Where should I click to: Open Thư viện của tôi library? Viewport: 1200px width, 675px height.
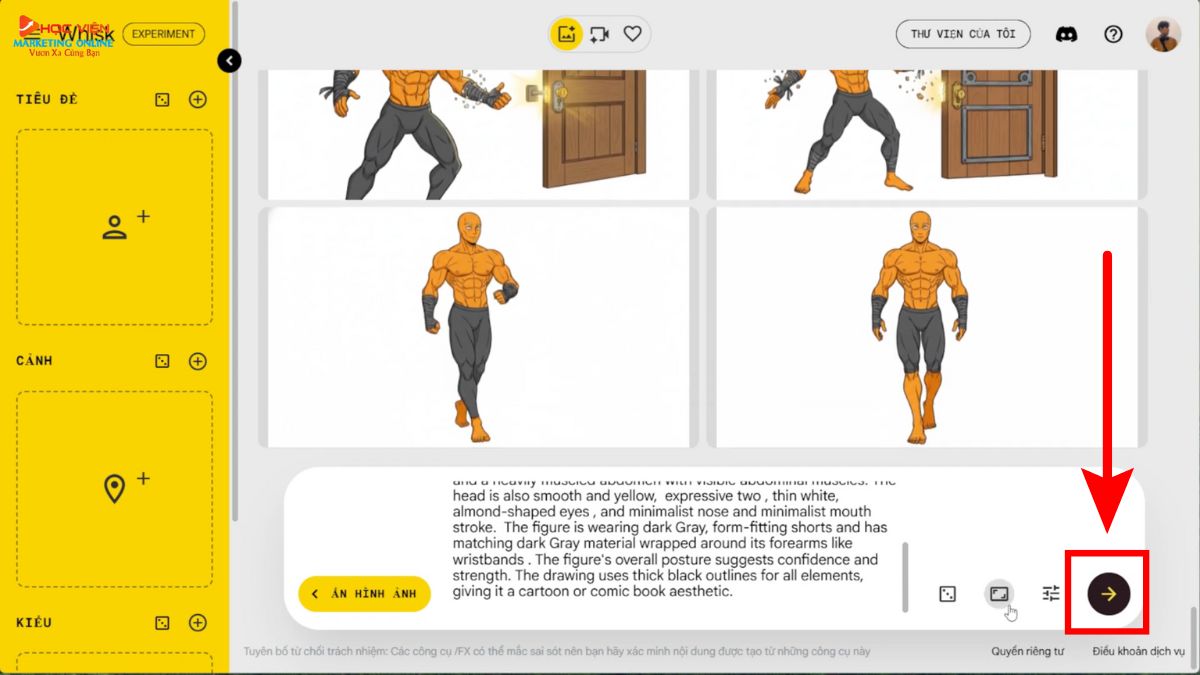(963, 34)
